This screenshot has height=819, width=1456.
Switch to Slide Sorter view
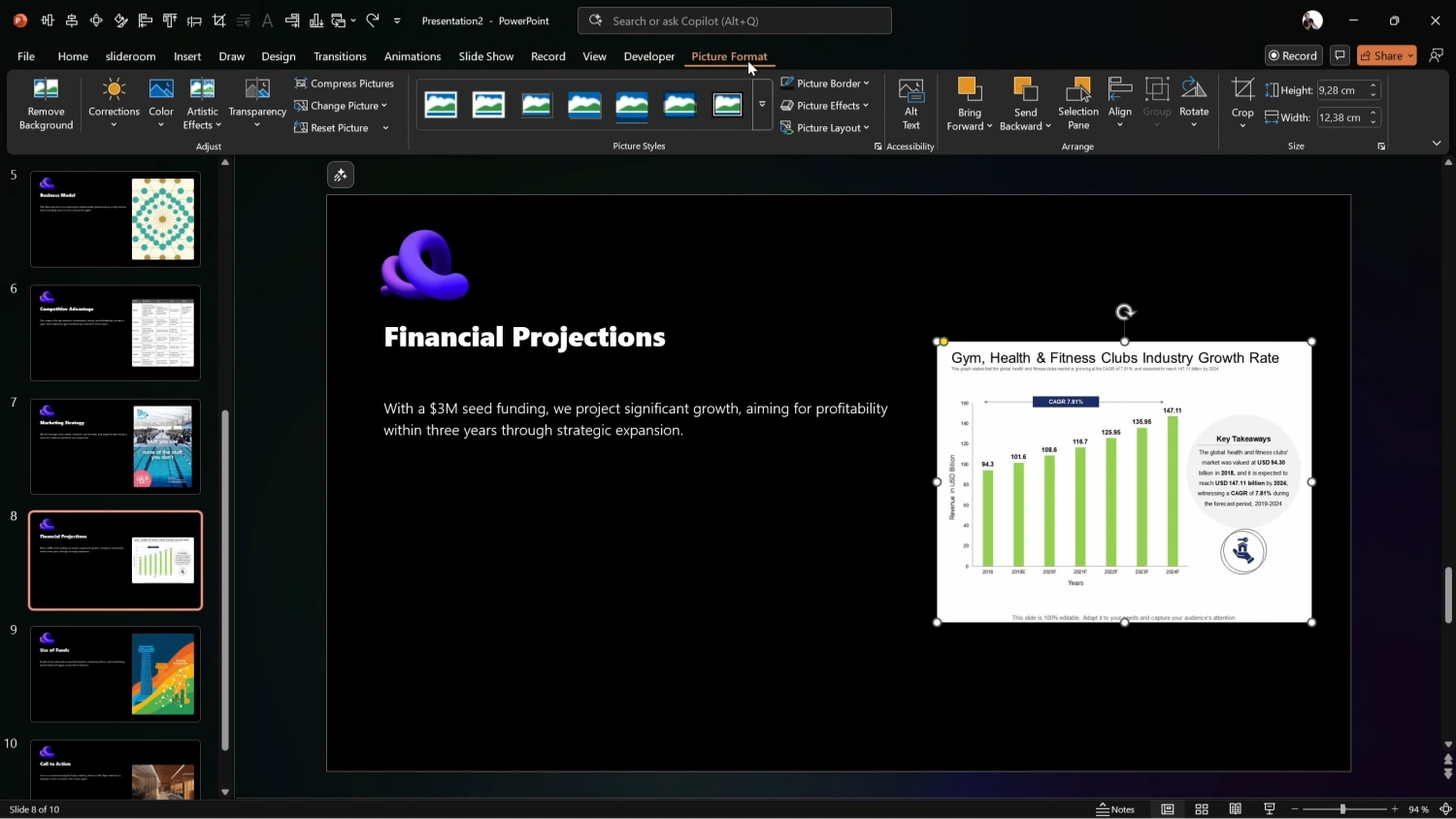point(1202,809)
